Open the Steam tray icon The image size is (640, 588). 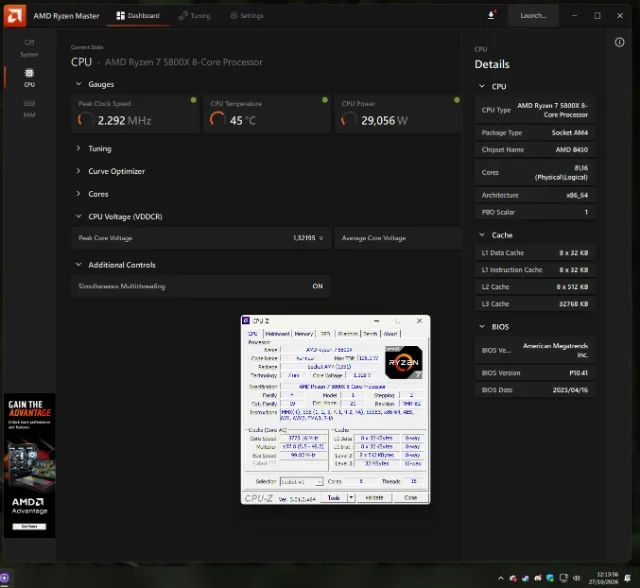(525, 578)
